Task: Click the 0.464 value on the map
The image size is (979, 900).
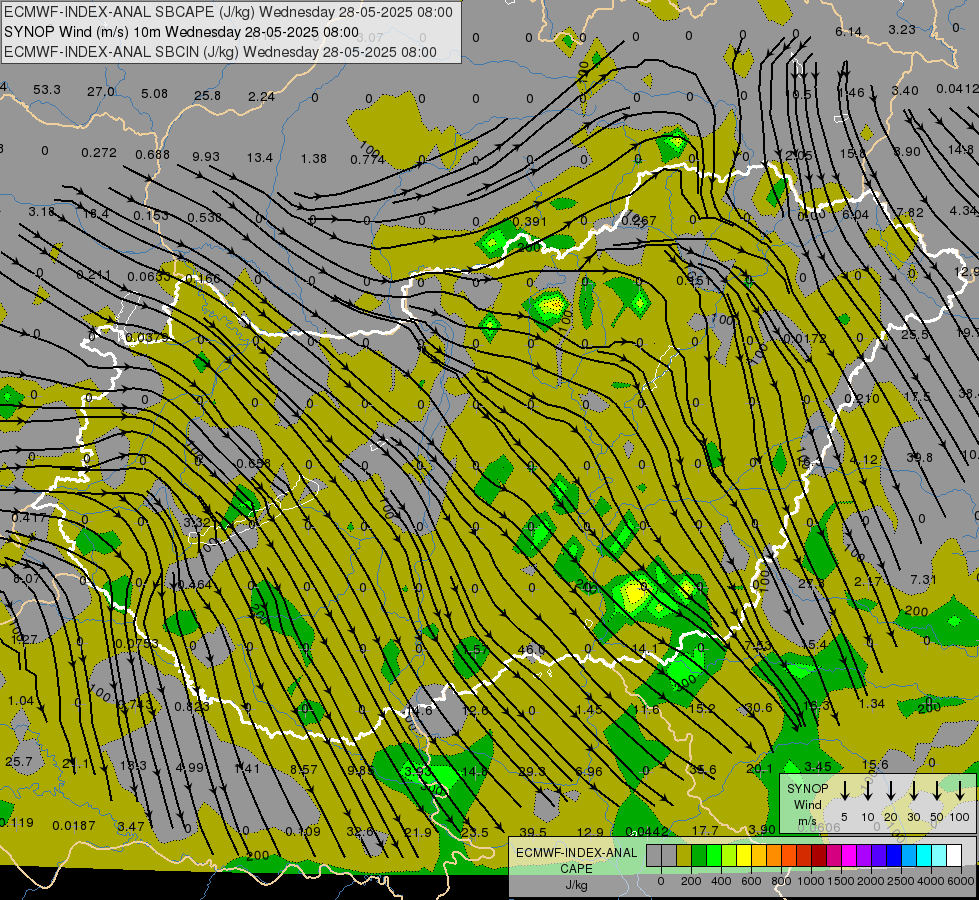Action: click(195, 585)
